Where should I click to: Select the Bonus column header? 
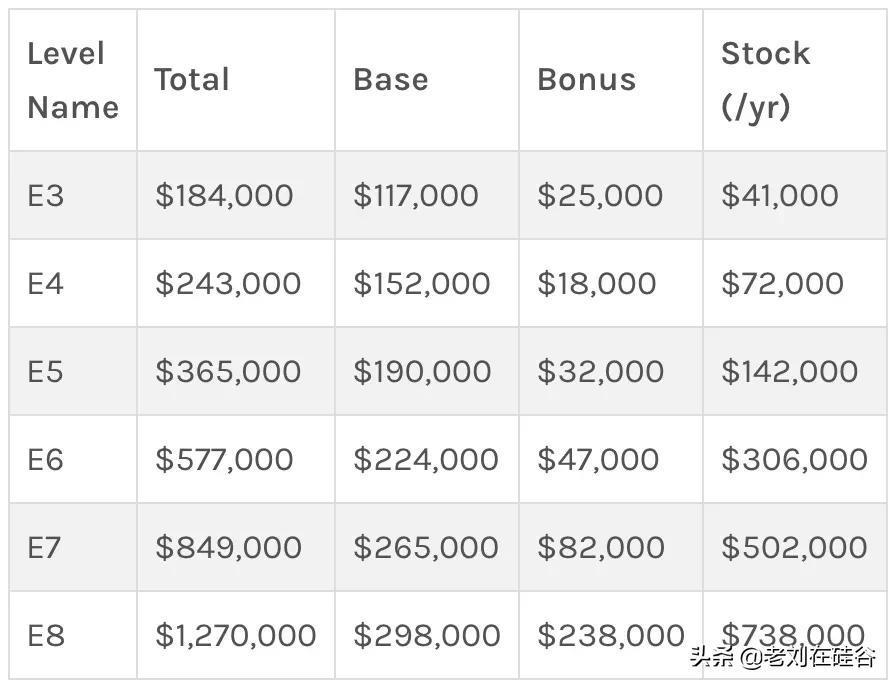point(611,80)
